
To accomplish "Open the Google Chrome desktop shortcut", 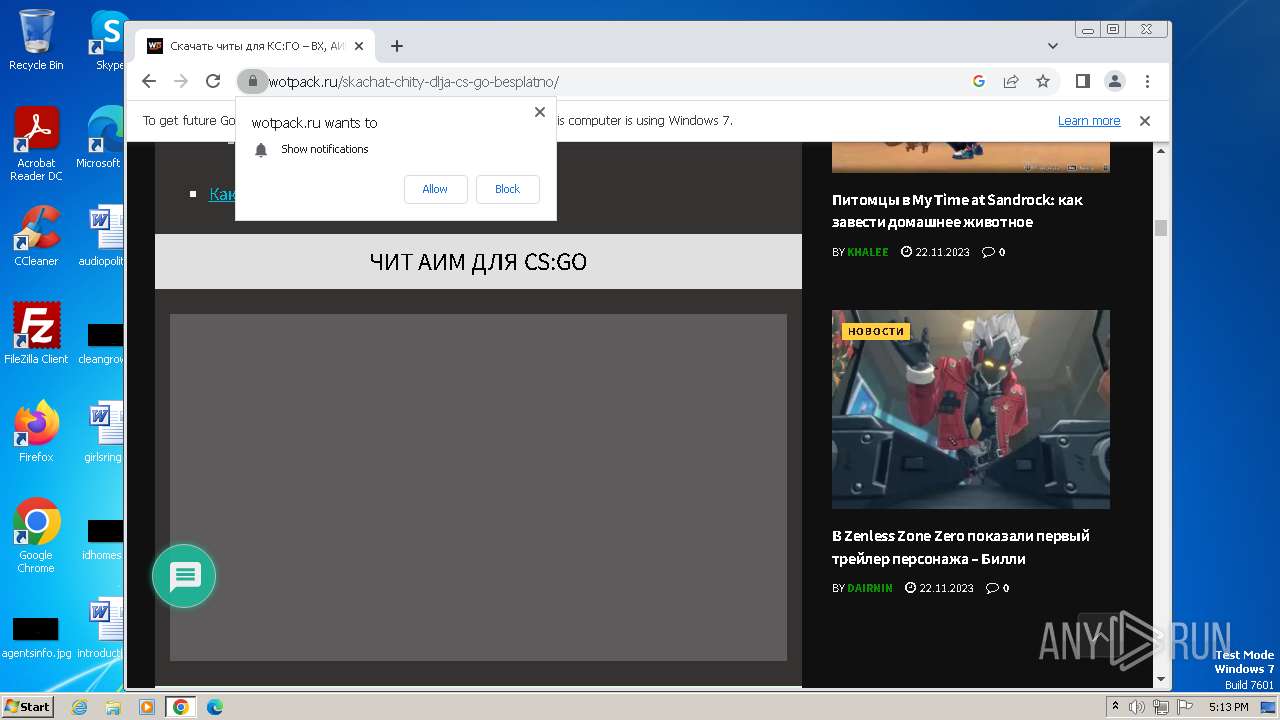I will (36, 536).
